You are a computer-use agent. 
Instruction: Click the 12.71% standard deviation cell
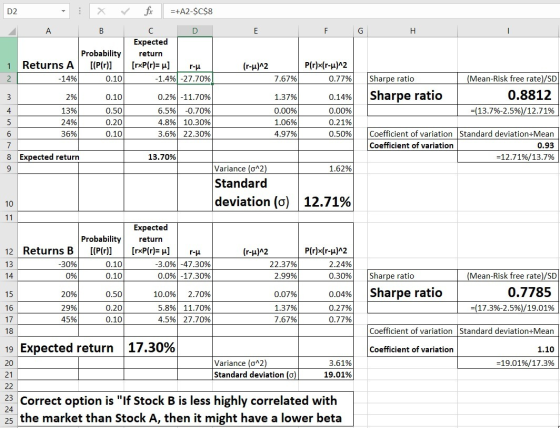(x=326, y=193)
